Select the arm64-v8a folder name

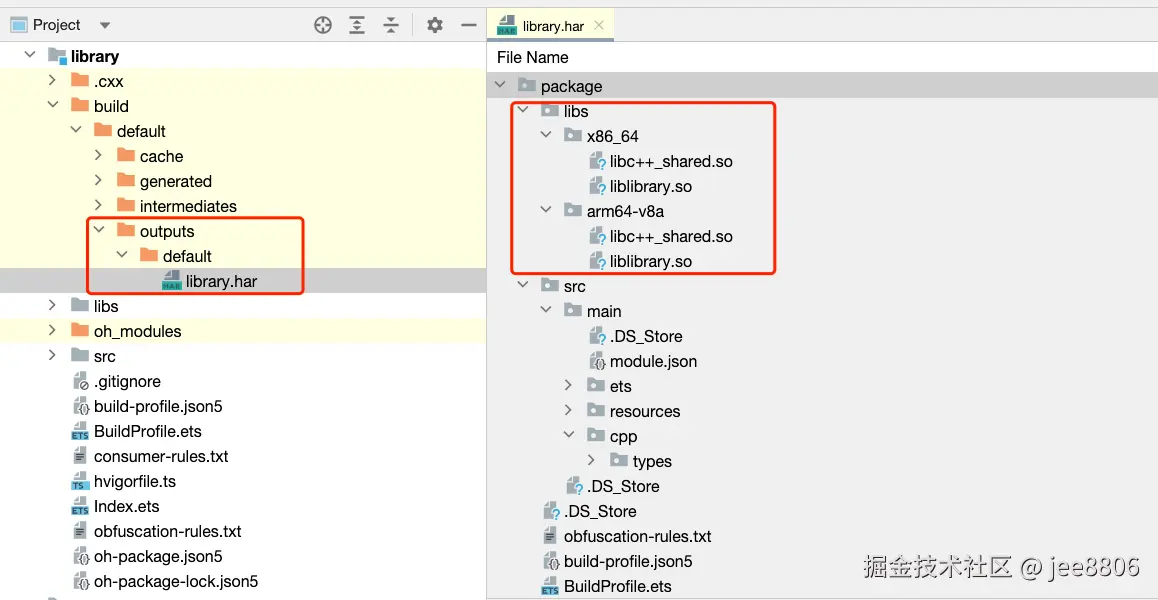(626, 211)
